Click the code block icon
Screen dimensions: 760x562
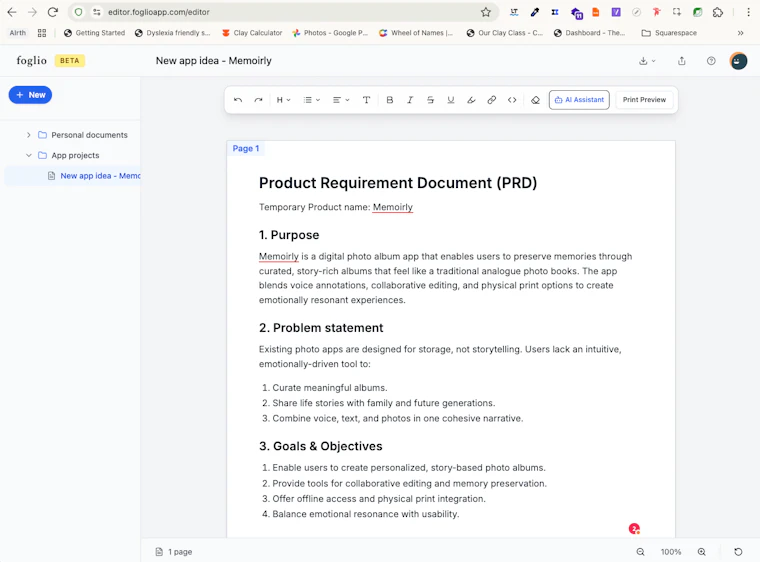click(x=512, y=100)
